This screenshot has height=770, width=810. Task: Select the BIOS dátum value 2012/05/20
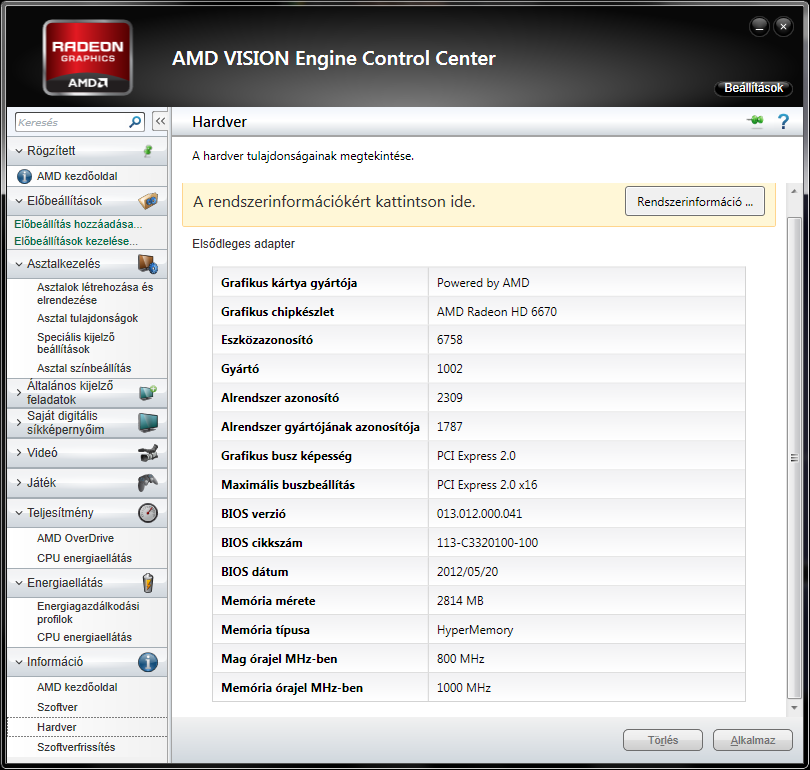tap(468, 572)
